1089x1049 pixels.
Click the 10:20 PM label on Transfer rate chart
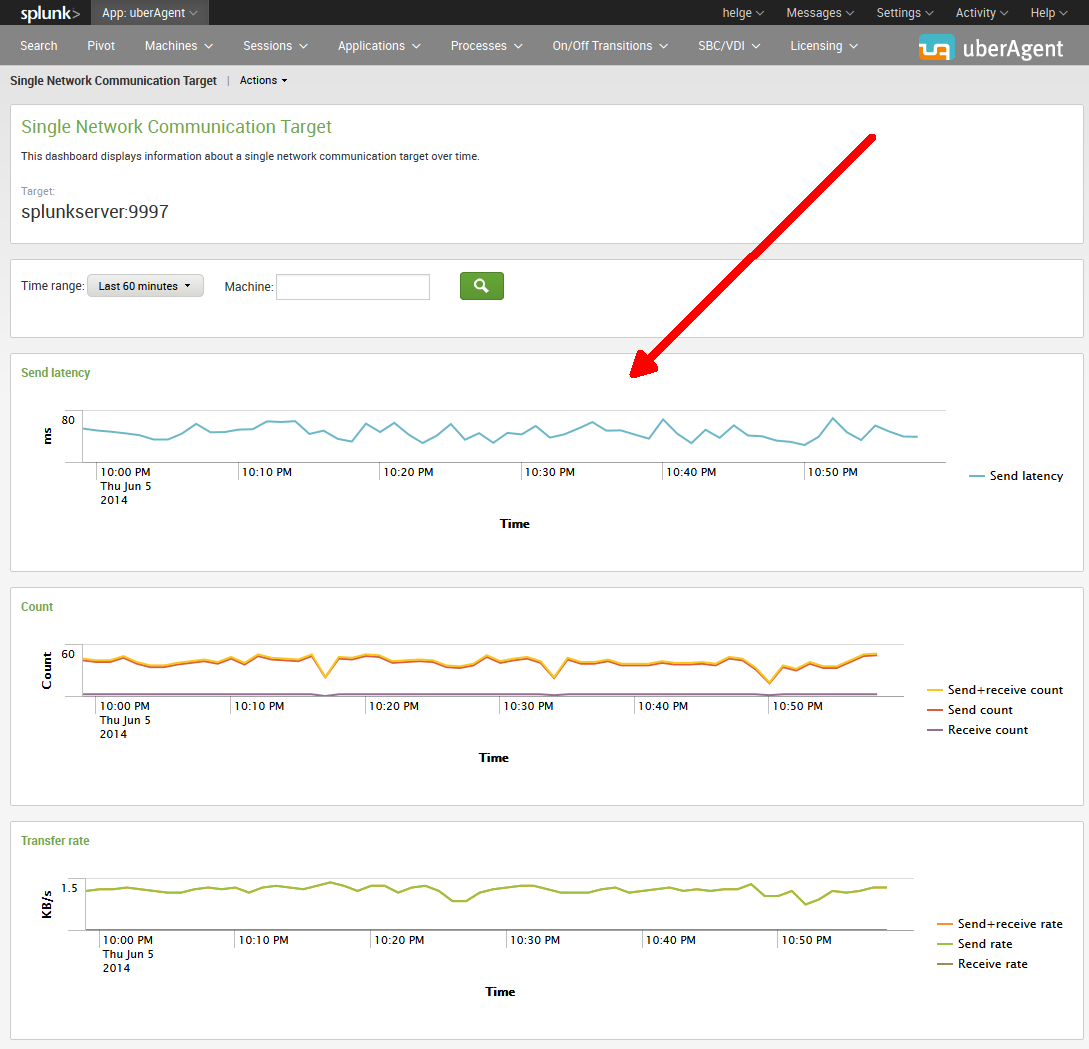pyautogui.click(x=399, y=941)
